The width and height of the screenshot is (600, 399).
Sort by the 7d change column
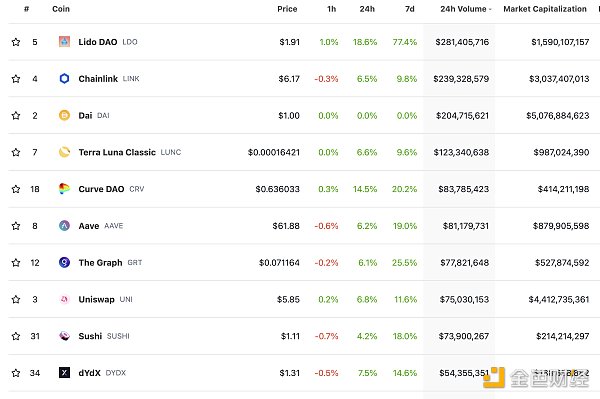[x=409, y=9]
